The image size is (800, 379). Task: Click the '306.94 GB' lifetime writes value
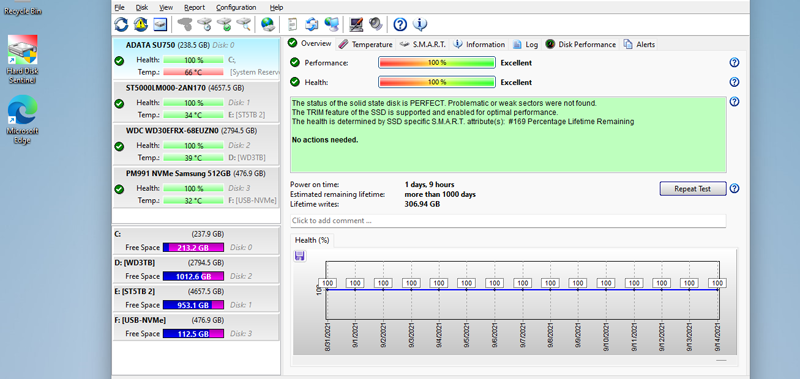coord(422,204)
